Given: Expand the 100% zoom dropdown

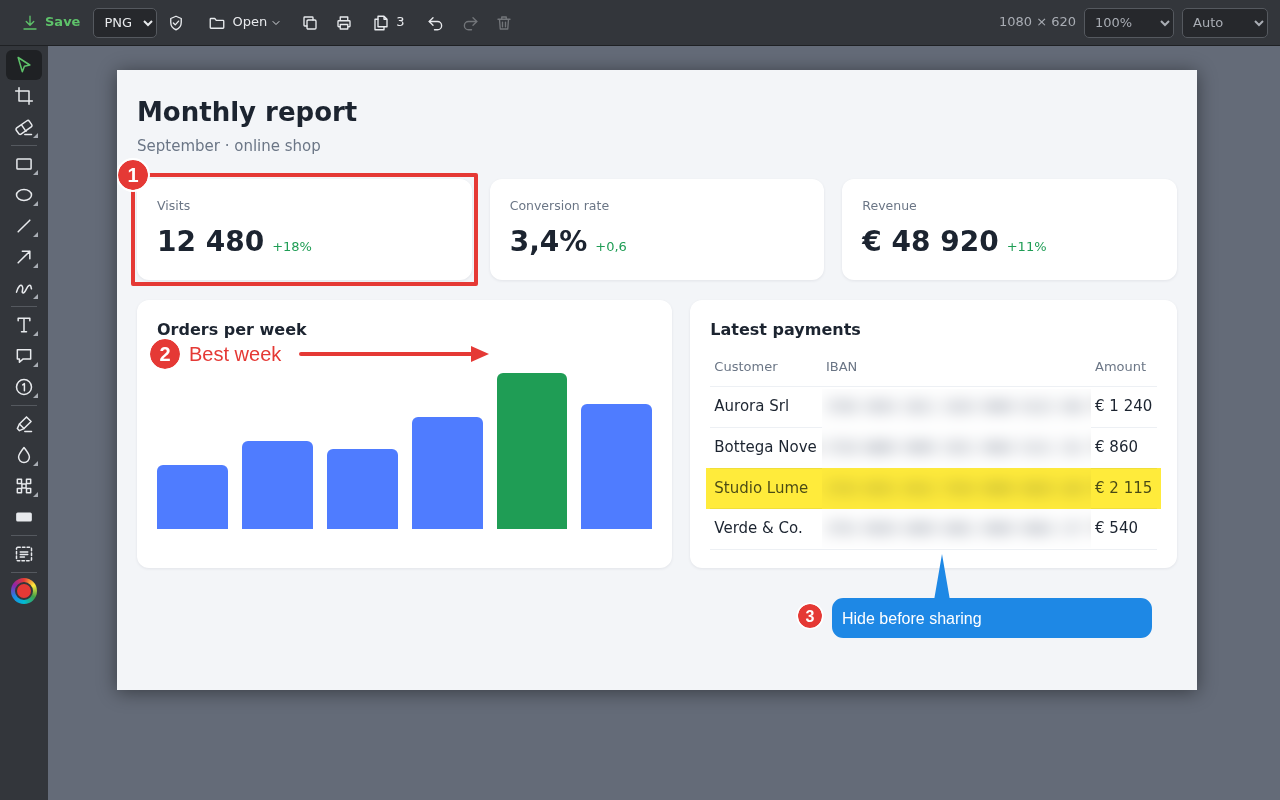Looking at the screenshot, I should (1129, 23).
